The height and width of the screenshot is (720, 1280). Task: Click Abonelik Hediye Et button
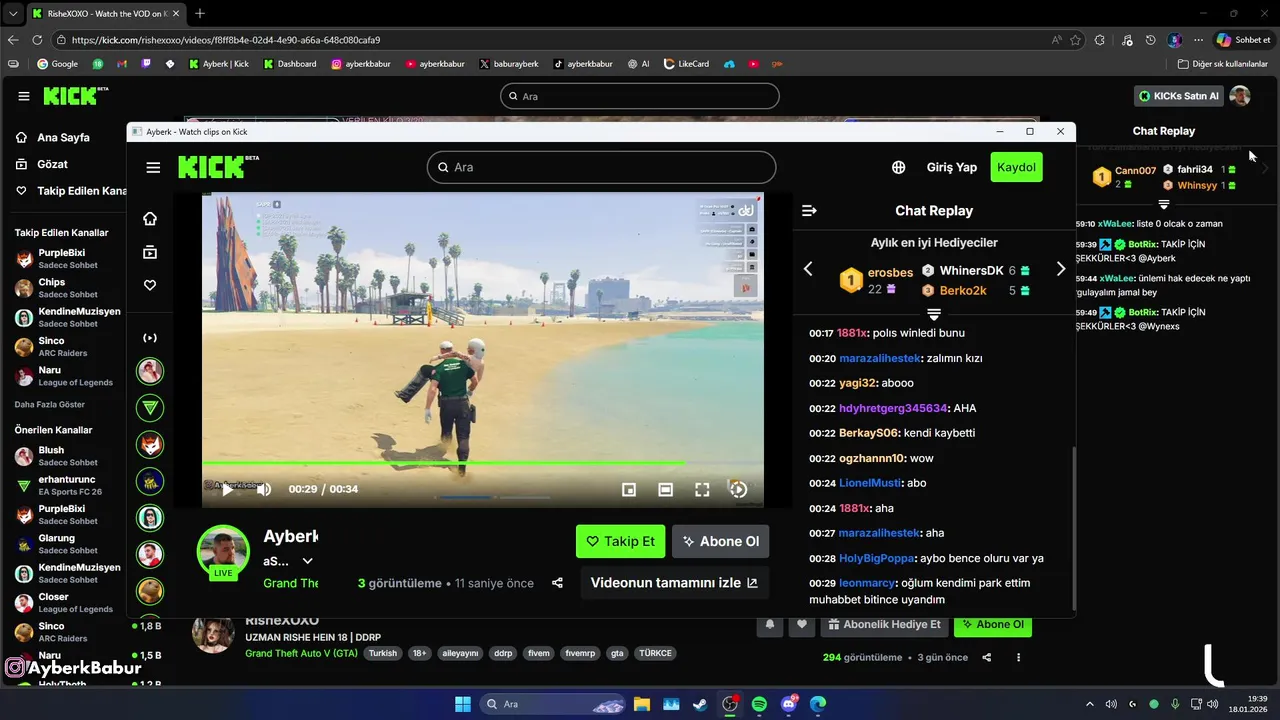[x=884, y=625]
